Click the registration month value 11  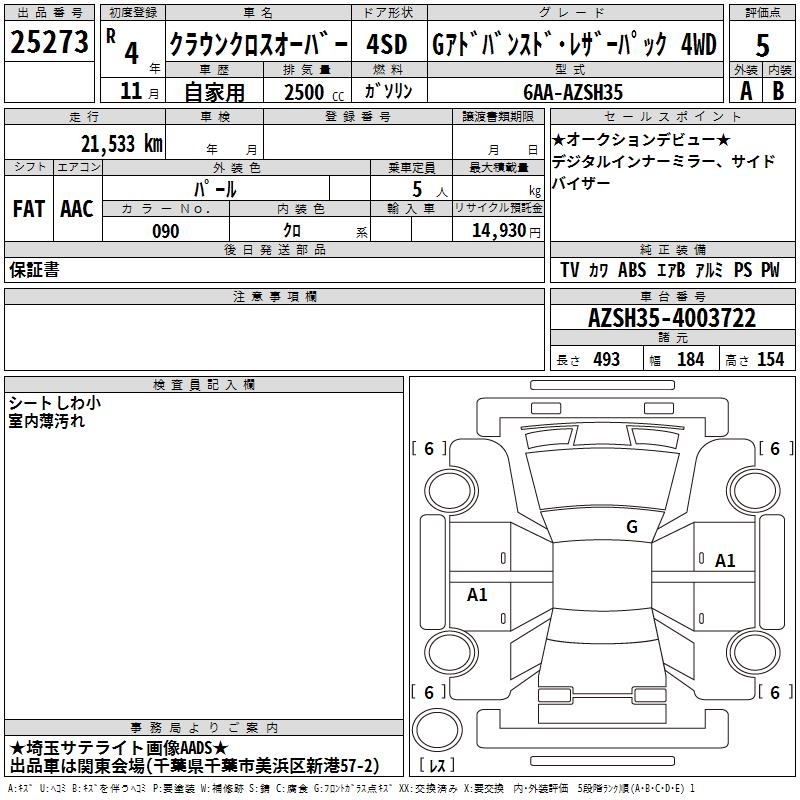point(131,91)
